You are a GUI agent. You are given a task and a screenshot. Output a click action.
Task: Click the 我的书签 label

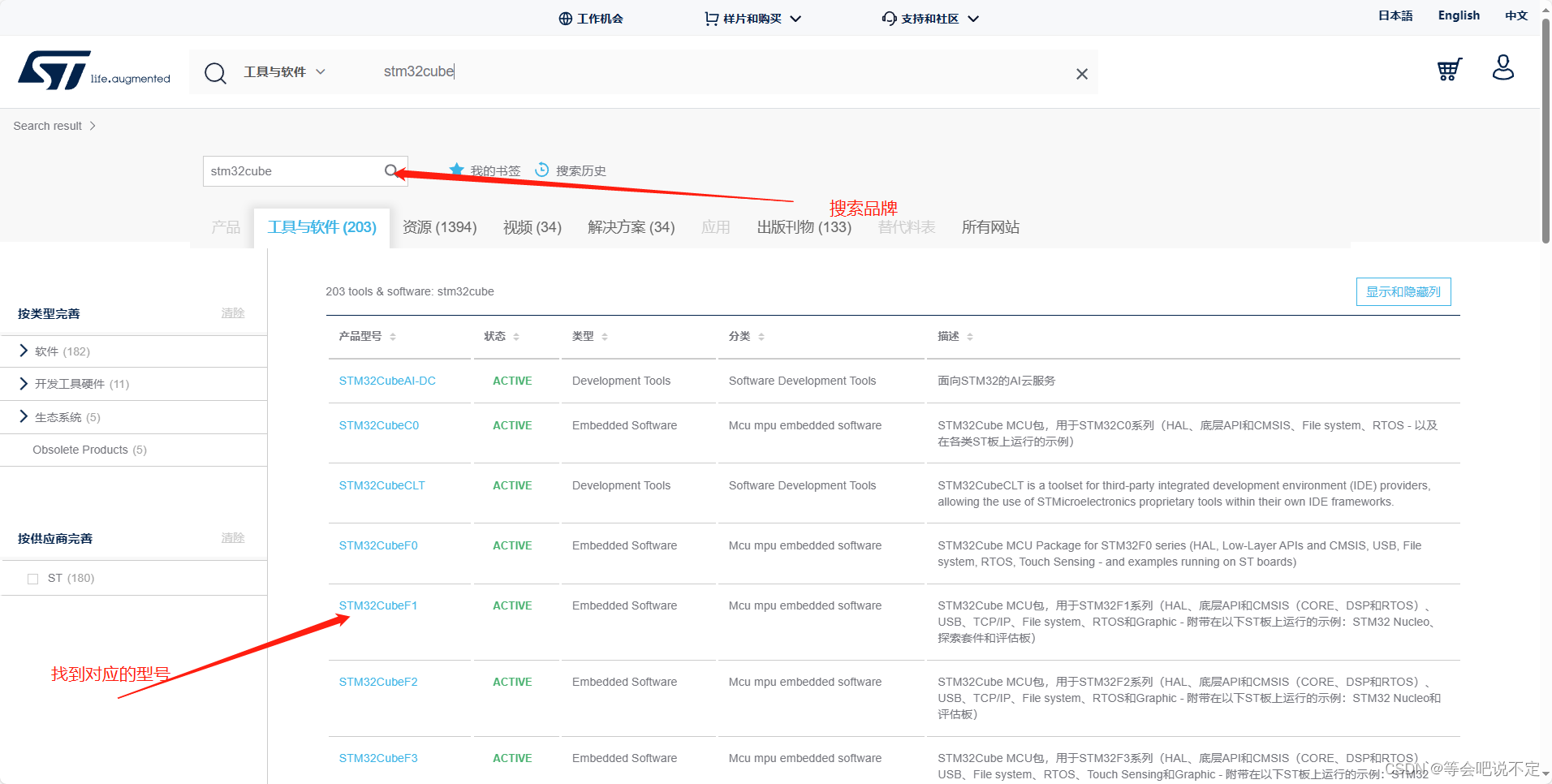[x=496, y=170]
